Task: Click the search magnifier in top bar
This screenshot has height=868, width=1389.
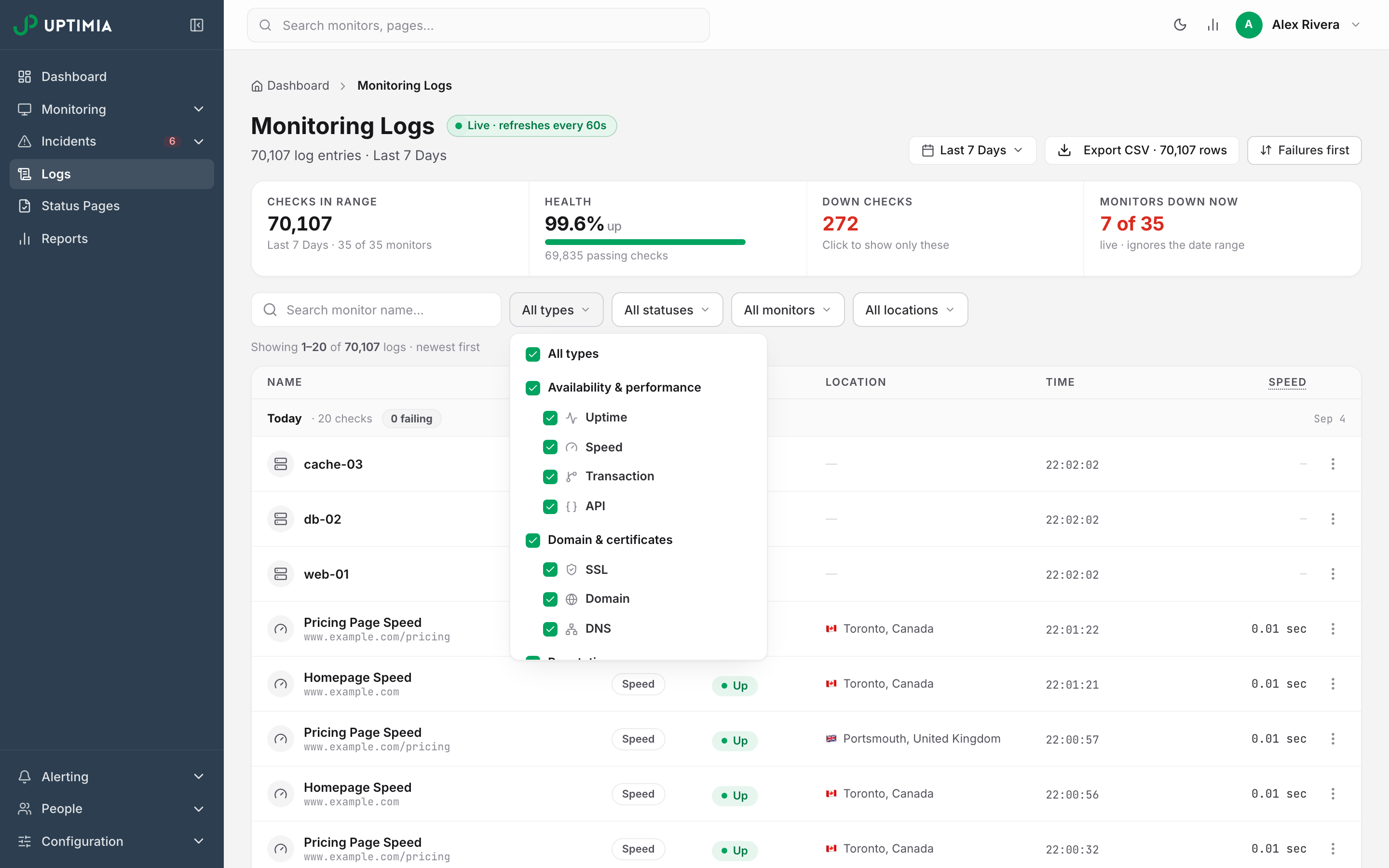Action: (265, 25)
